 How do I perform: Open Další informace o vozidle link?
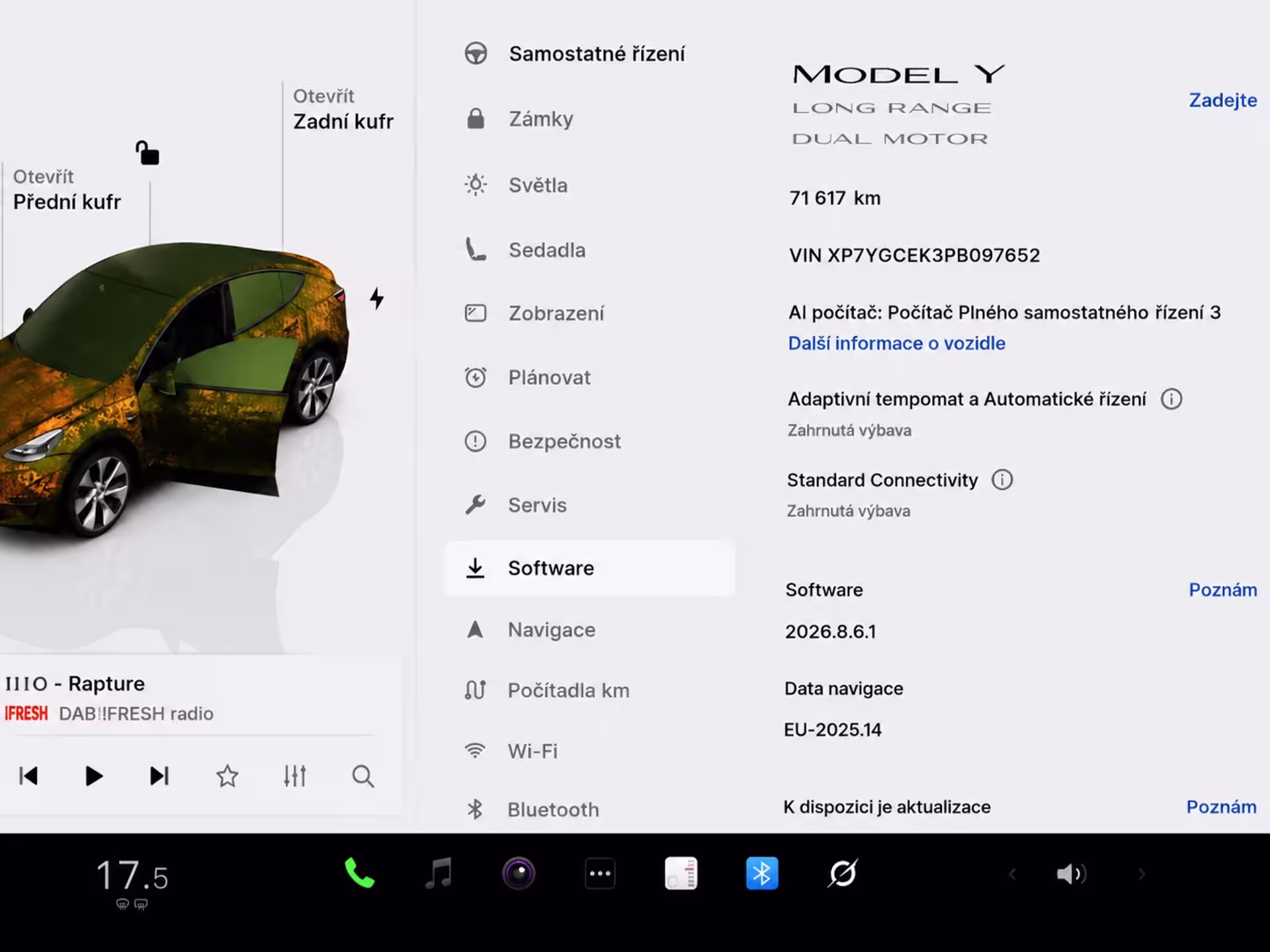(x=896, y=343)
